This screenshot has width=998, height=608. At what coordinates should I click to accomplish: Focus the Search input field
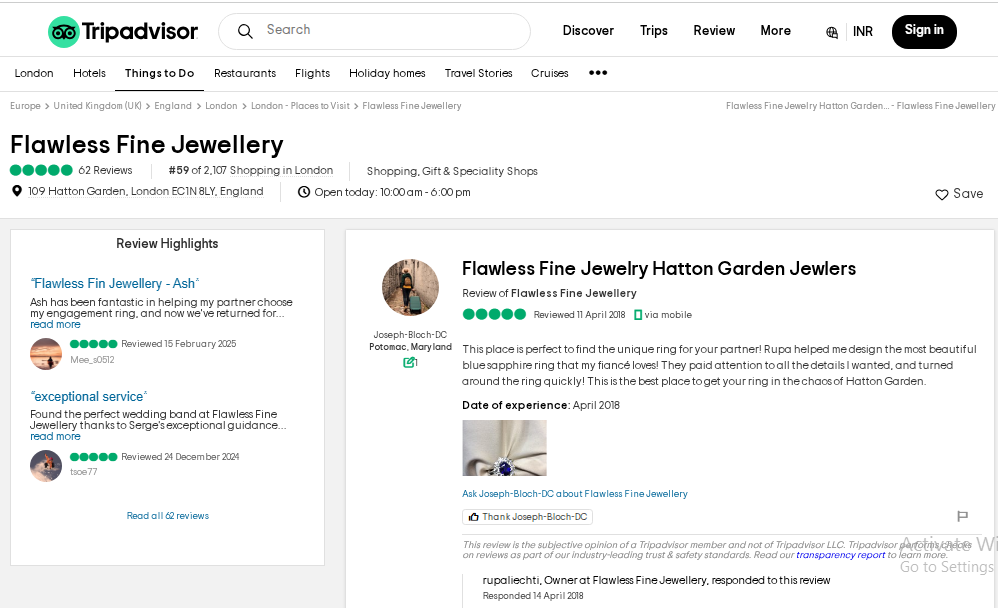[374, 31]
